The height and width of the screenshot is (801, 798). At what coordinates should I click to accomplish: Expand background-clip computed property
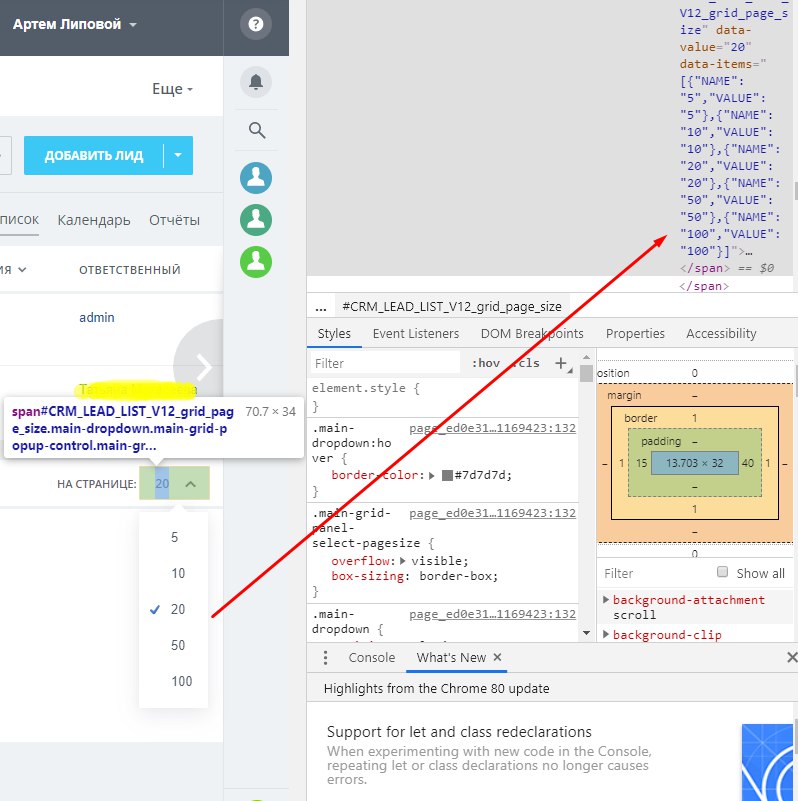pos(606,634)
